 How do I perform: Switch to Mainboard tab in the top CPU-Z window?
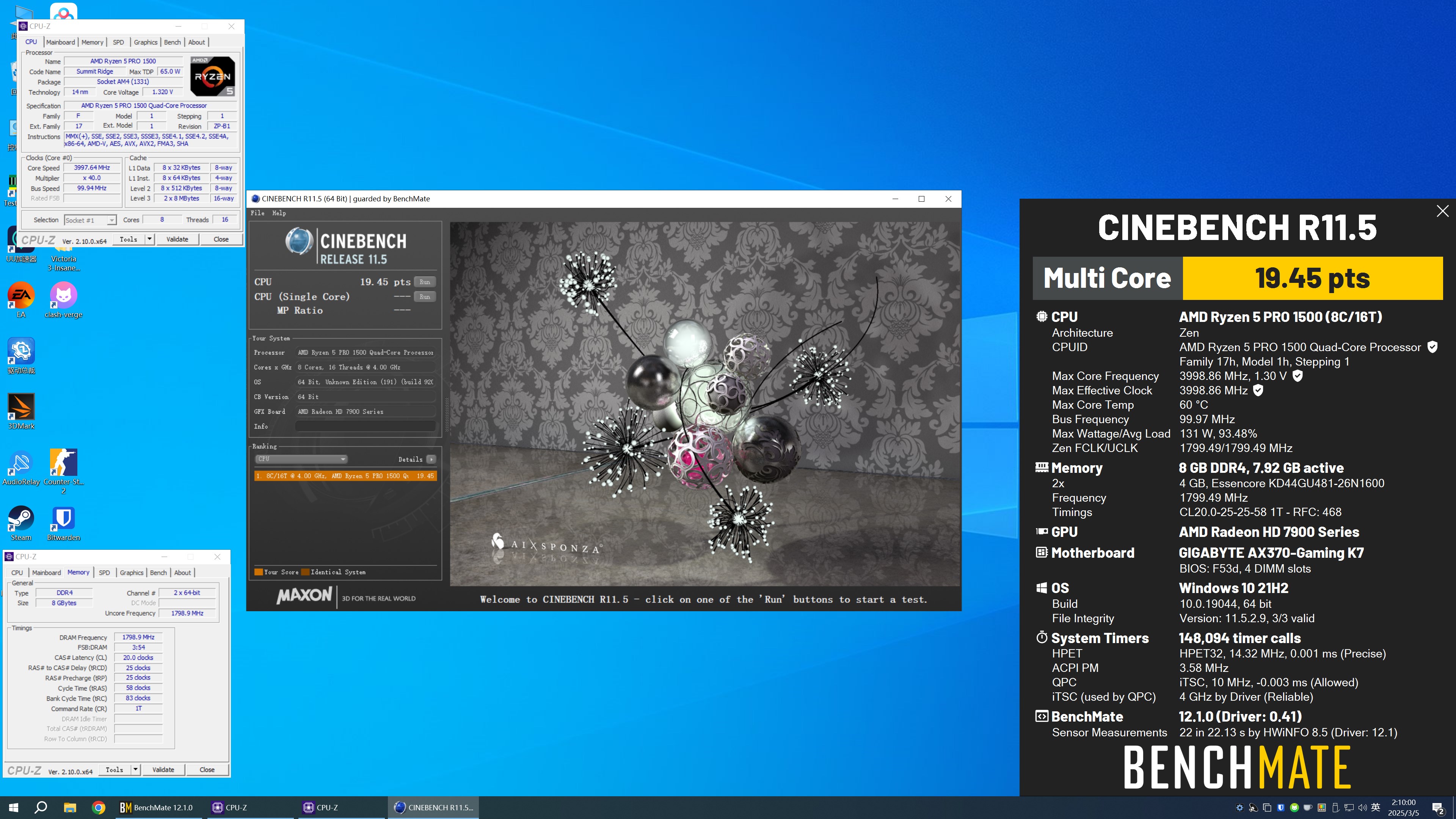click(x=61, y=42)
